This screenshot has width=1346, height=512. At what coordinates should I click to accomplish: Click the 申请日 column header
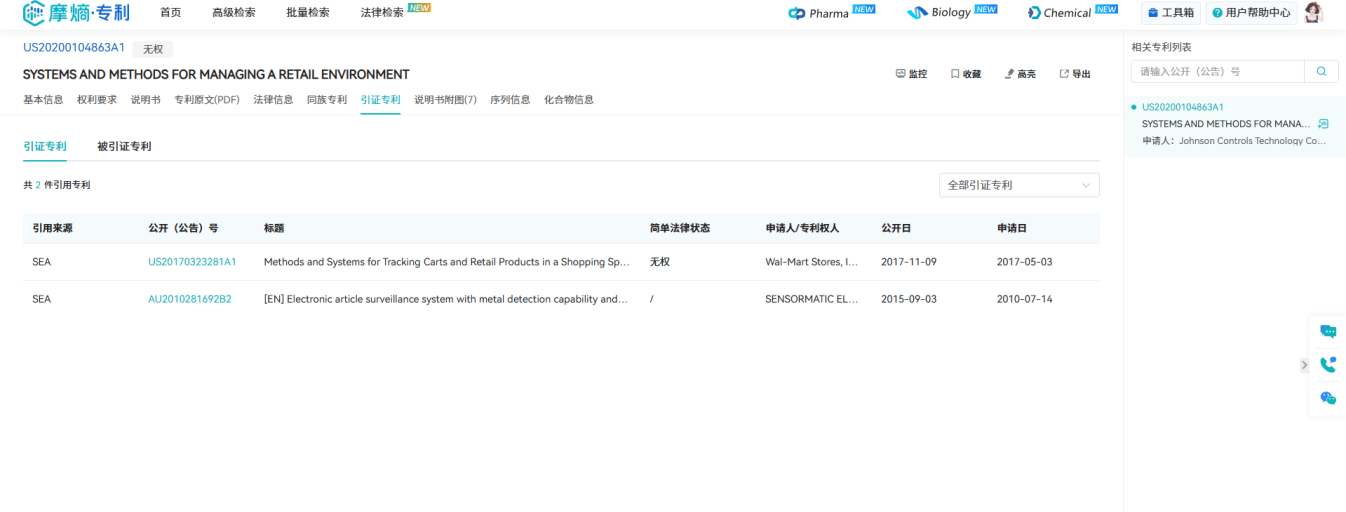(x=1012, y=228)
